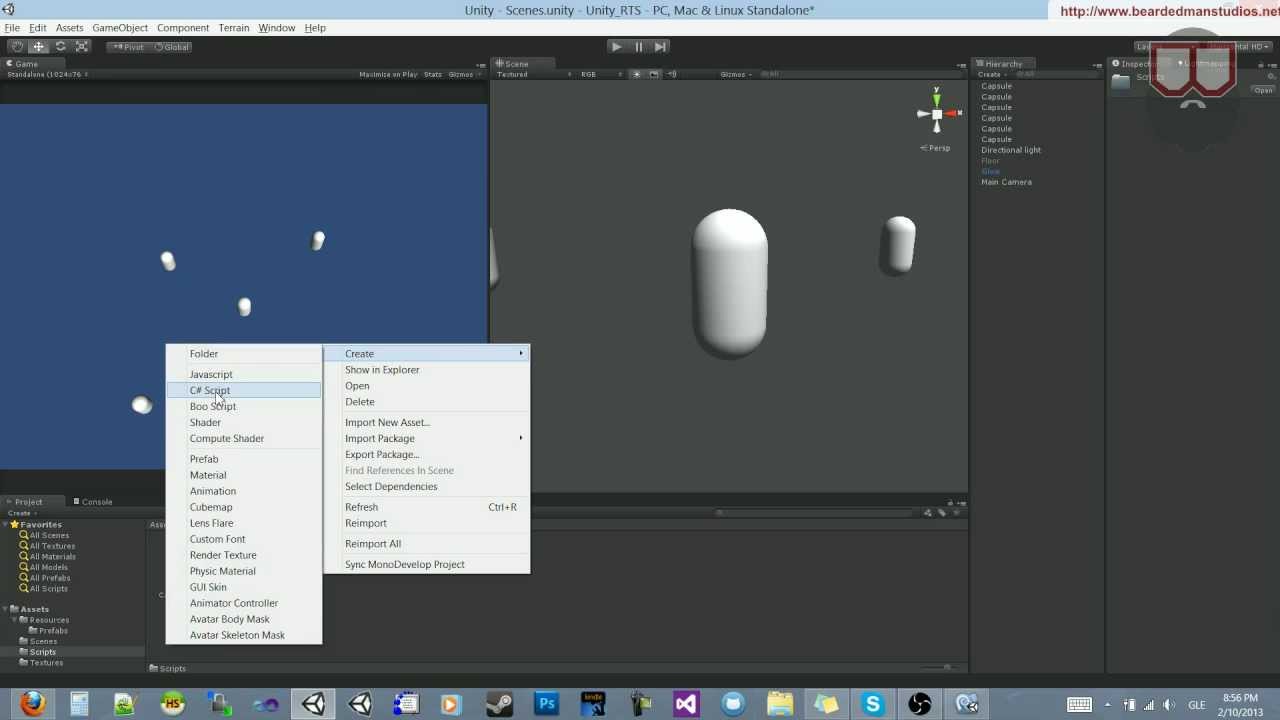The height and width of the screenshot is (720, 1280).
Task: Toggle Maximize on Play
Action: pos(388,74)
